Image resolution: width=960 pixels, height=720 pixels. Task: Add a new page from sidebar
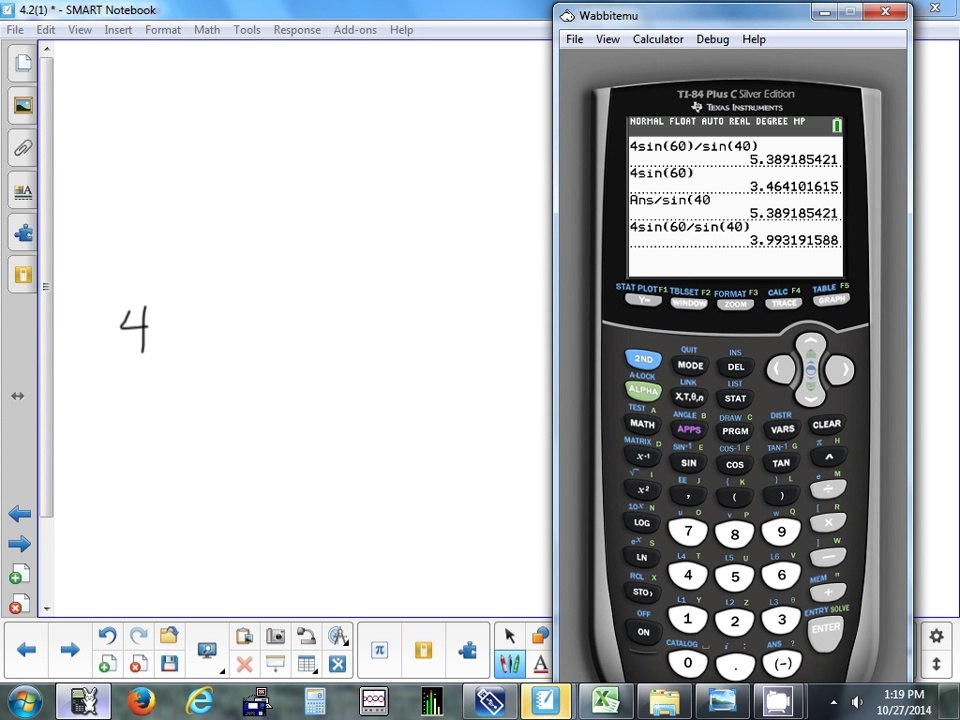(x=20, y=574)
